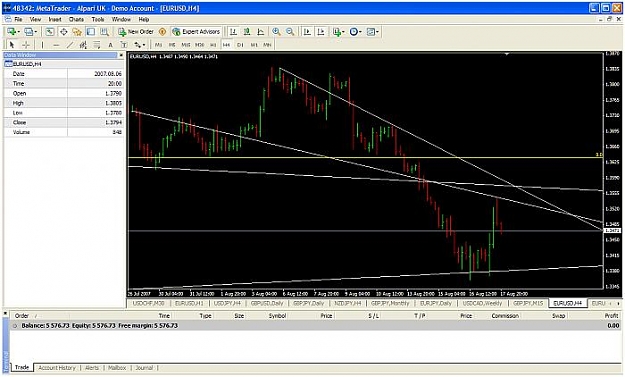Activate the standard cursor mode
Viewport: 625px width, 377px height.
tap(12, 45)
